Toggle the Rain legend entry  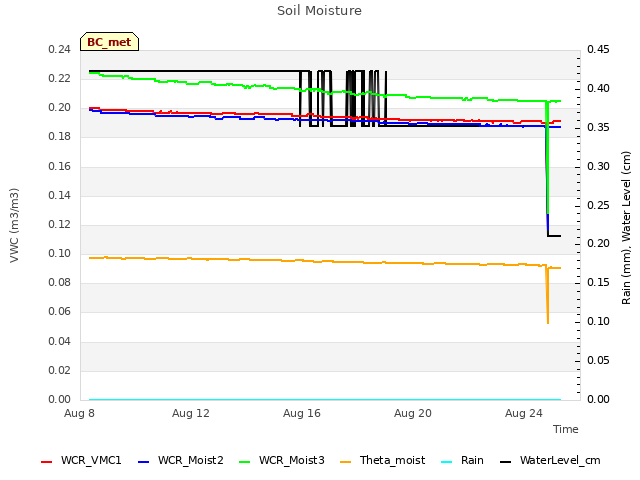click(x=462, y=460)
